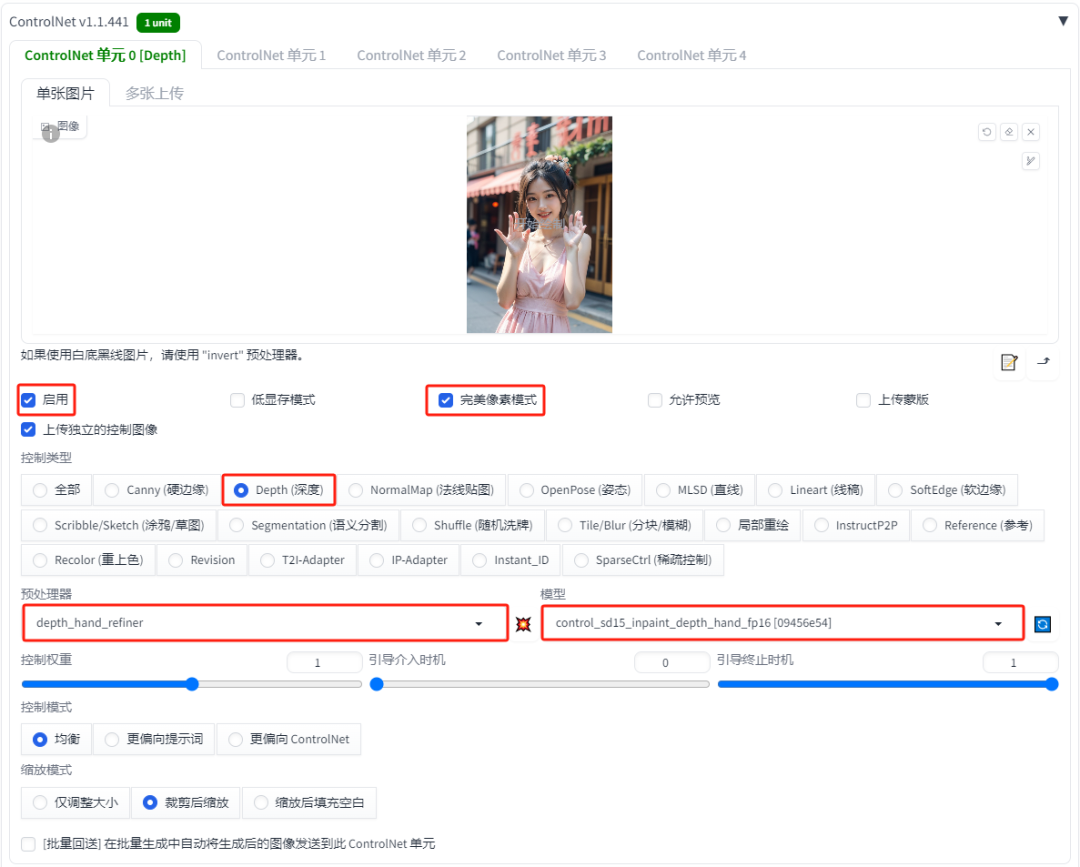The width and height of the screenshot is (1080, 867).
Task: Switch to ControlNet 单元 4 tab
Action: tap(692, 55)
